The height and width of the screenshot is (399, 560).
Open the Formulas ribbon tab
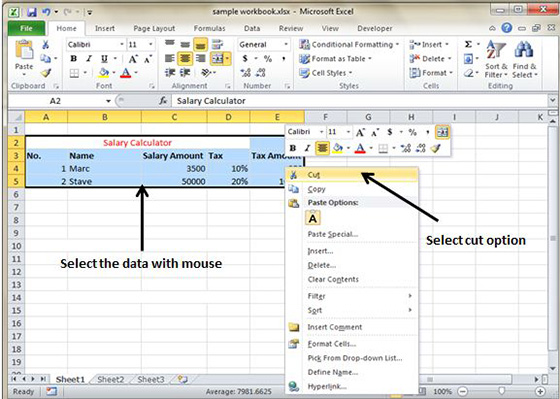(209, 28)
